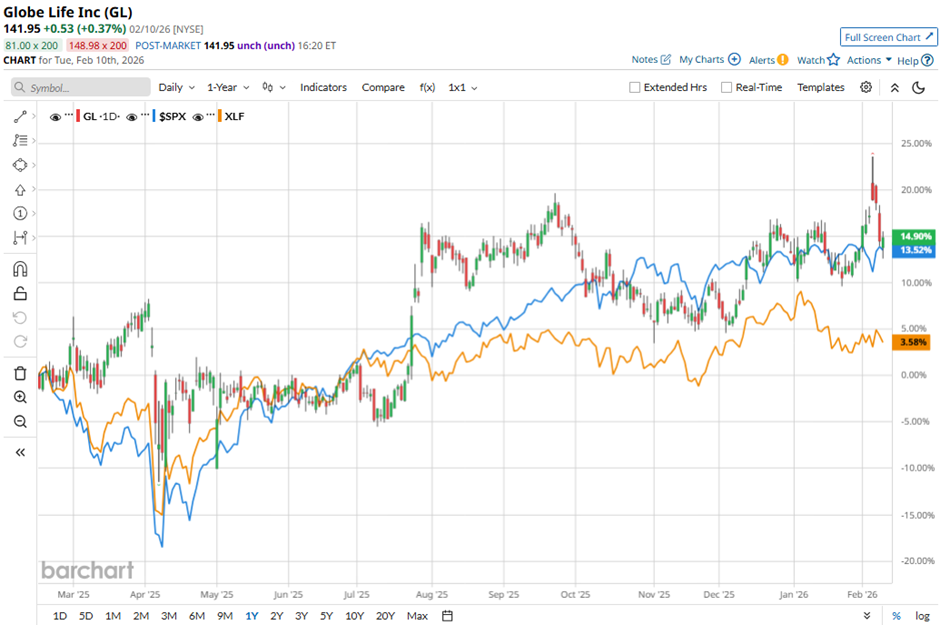The width and height of the screenshot is (940, 625).
Task: Switch to the 6M time range
Action: [x=197, y=615]
